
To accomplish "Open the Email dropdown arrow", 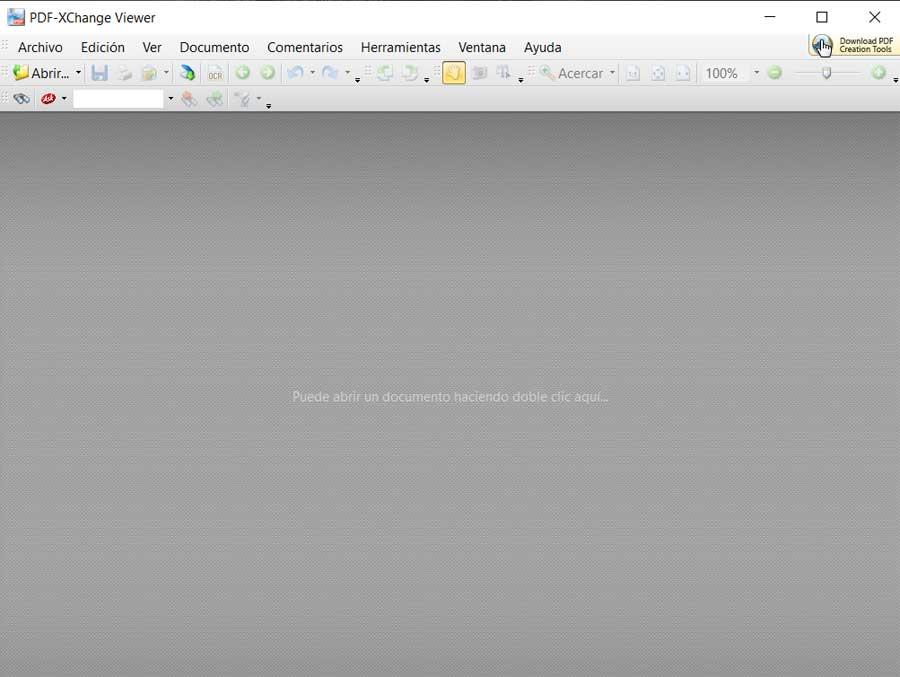I will click(166, 73).
